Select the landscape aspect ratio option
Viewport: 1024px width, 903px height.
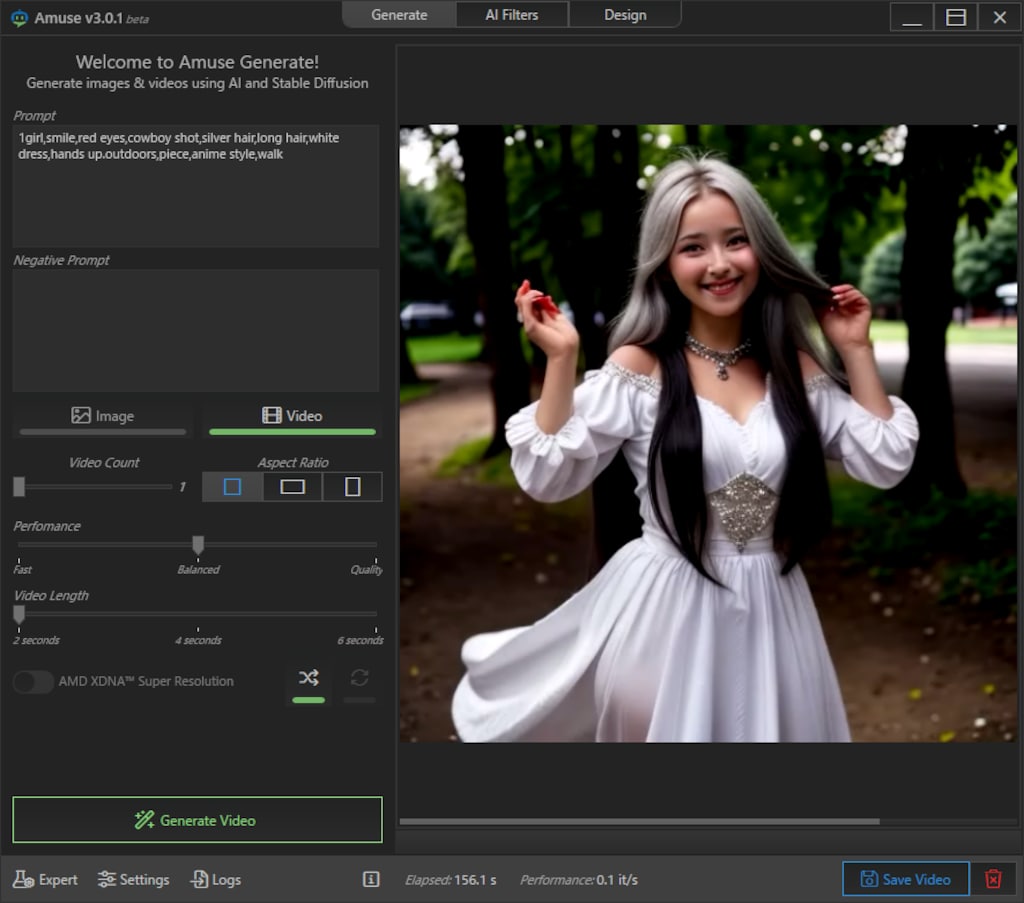coord(292,487)
